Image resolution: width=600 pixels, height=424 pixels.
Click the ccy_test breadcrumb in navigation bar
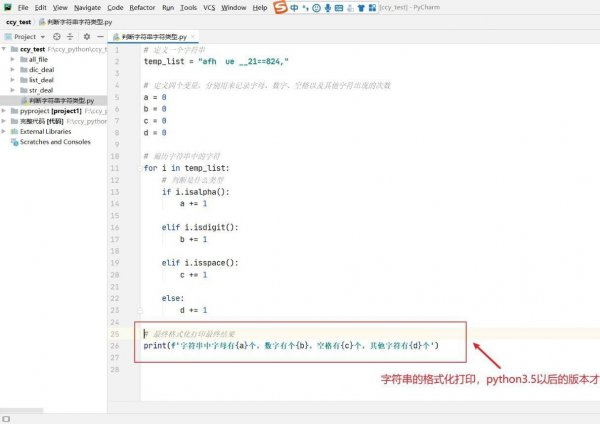[x=18, y=22]
